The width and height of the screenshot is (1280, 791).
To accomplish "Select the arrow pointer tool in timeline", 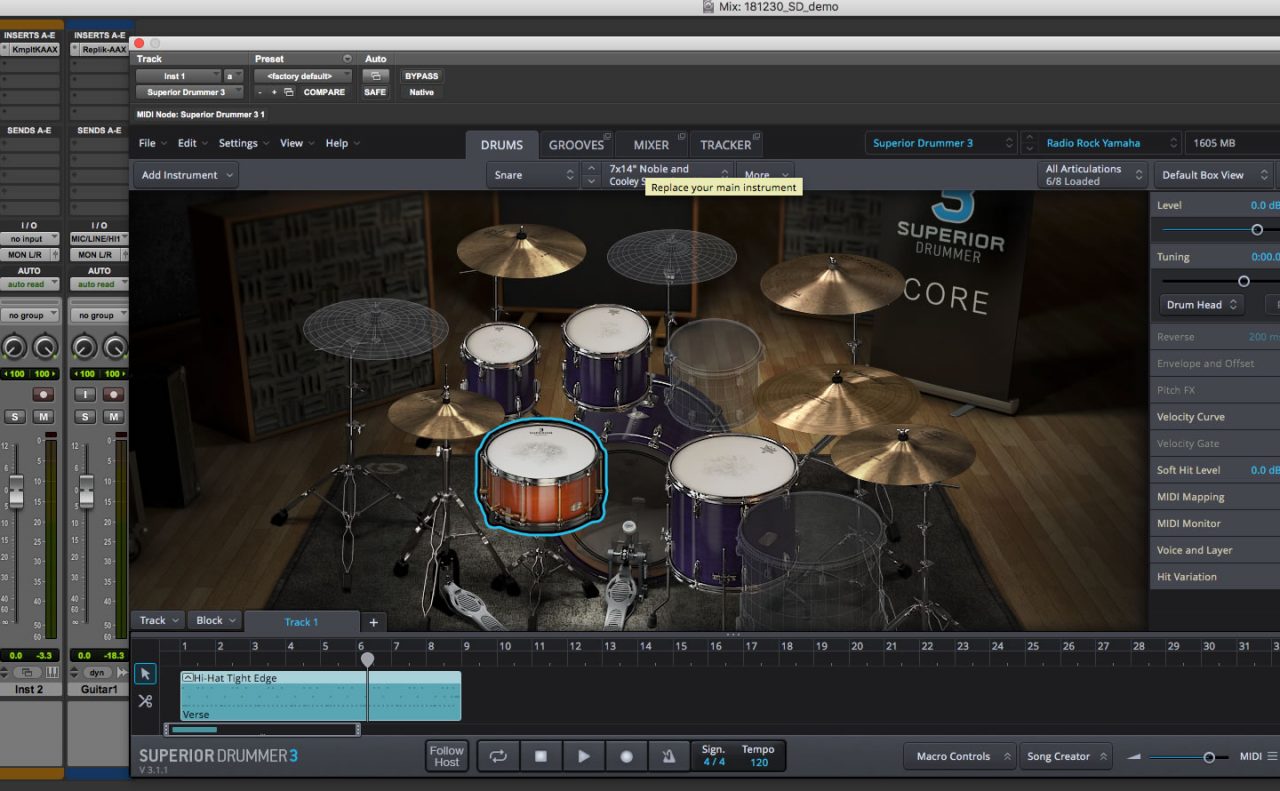I will pyautogui.click(x=145, y=673).
